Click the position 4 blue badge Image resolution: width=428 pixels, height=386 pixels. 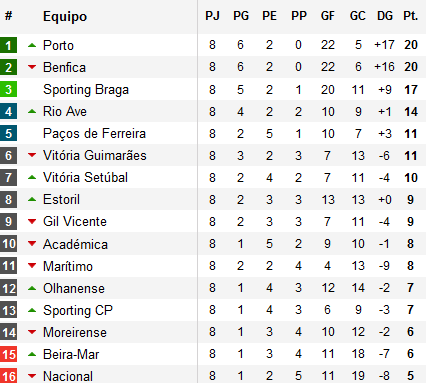click(8, 111)
